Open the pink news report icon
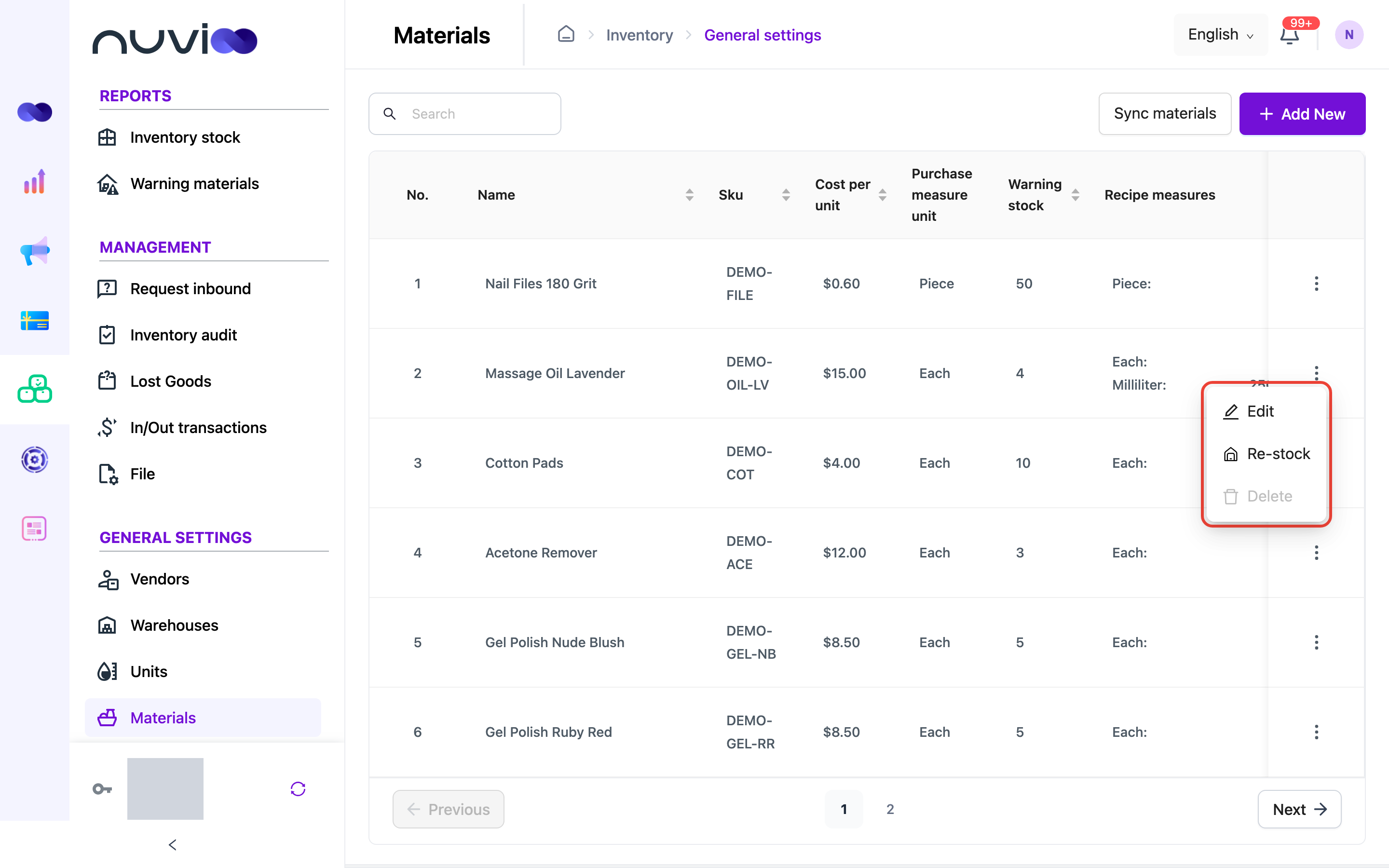1389x868 pixels. (x=34, y=528)
